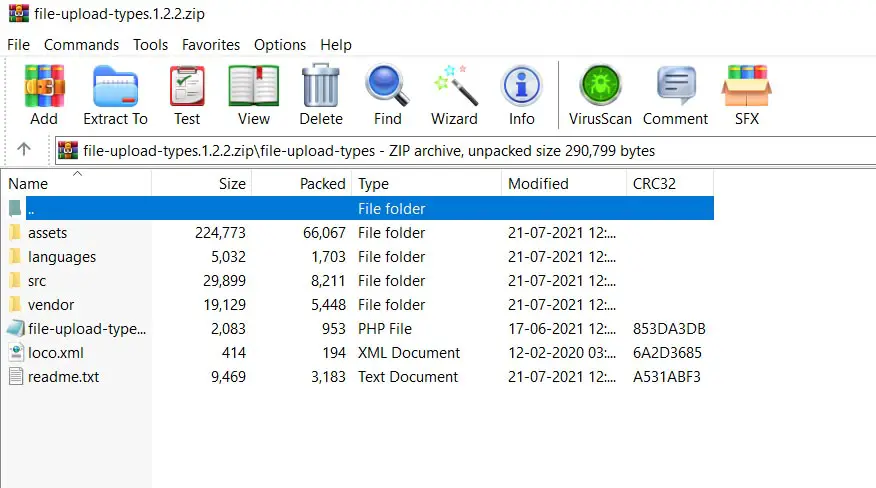This screenshot has width=876, height=488.
Task: Click CRC32 value A531ABF3
Action: [x=666, y=377]
